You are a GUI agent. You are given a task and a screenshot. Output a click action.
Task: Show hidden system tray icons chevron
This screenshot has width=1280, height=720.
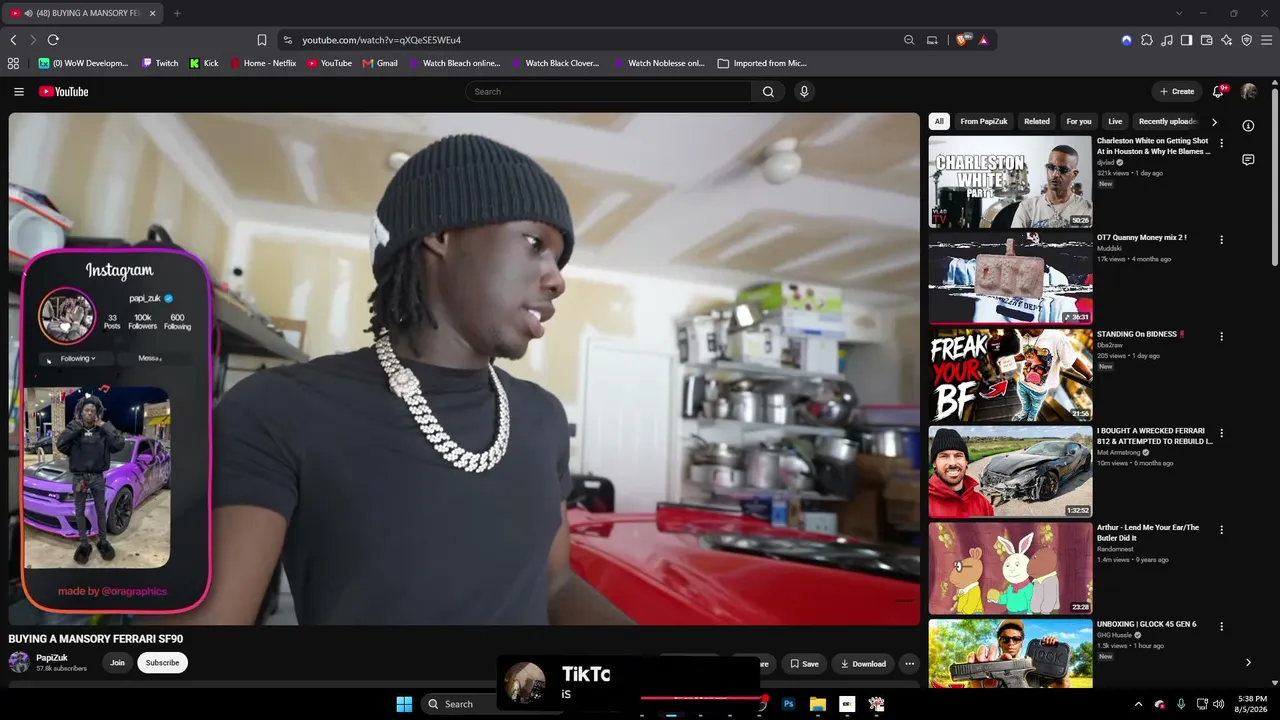(x=1138, y=704)
